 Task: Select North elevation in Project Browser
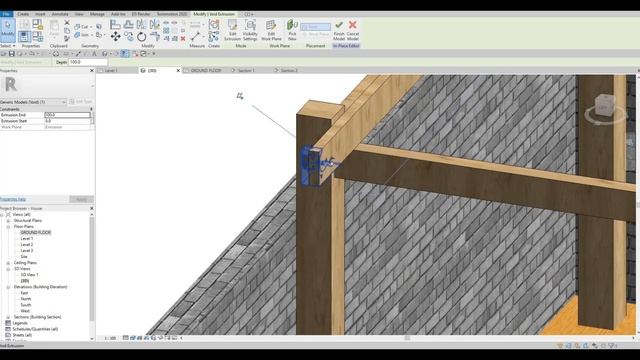pos(26,299)
